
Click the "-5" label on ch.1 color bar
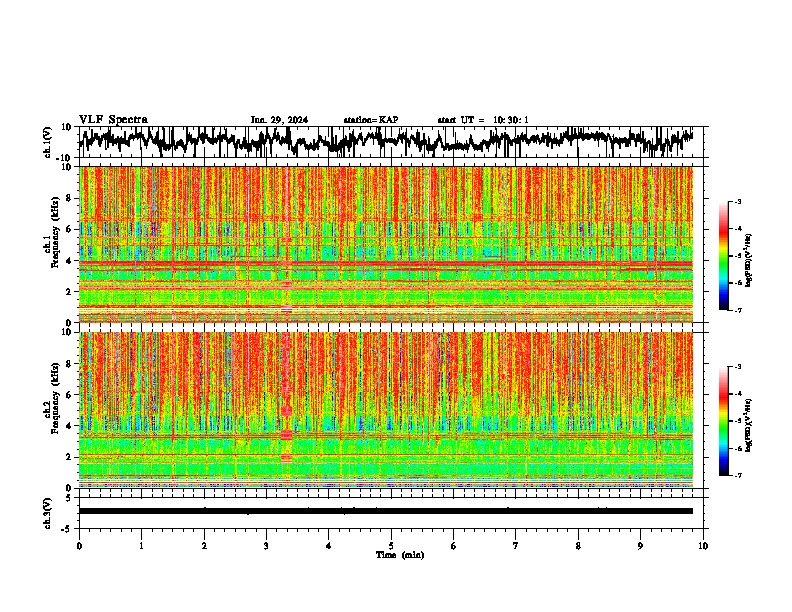click(x=737, y=256)
